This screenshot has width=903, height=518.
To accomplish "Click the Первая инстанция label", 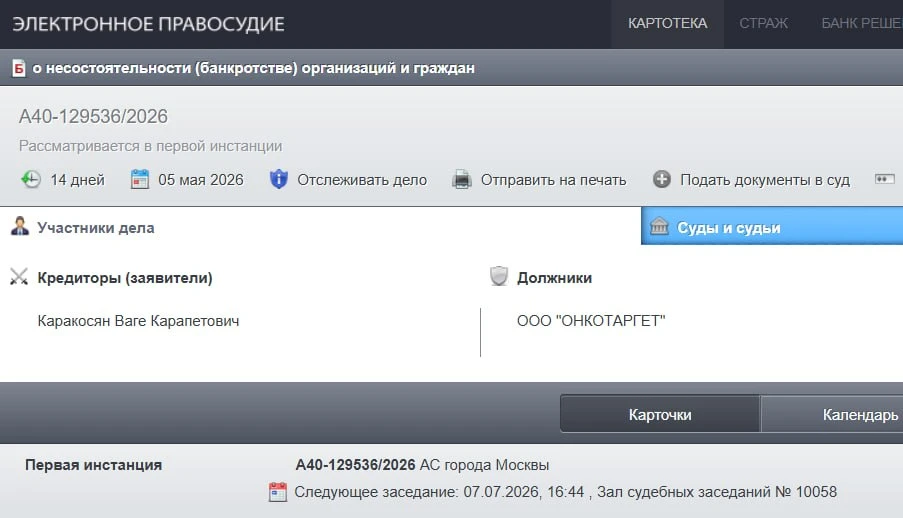I will pos(93,465).
